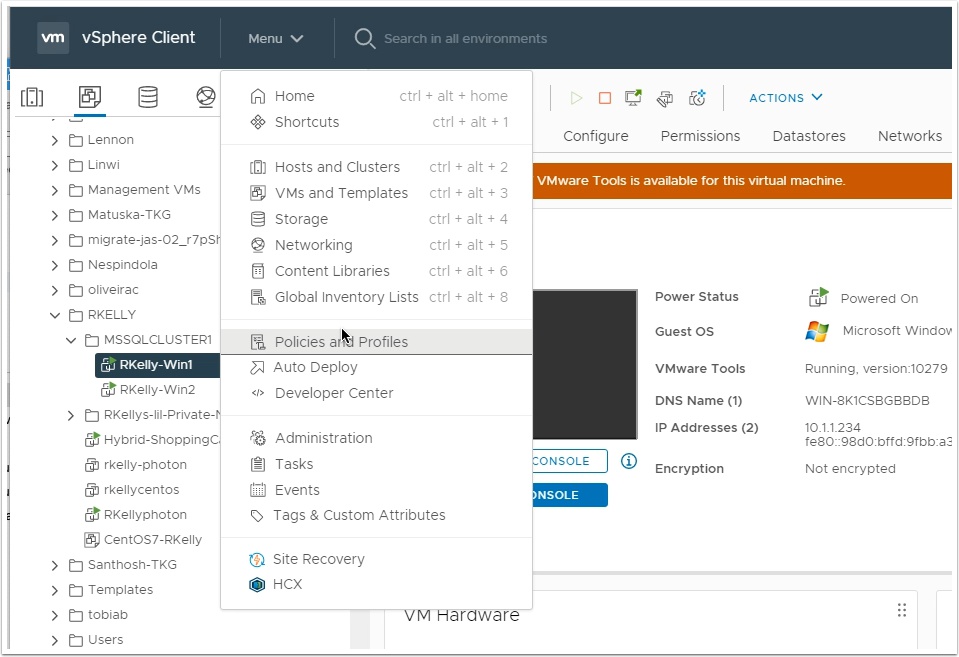Click the Microsoft Windows guest OS logo
Image resolution: width=959 pixels, height=657 pixels.
[817, 331]
